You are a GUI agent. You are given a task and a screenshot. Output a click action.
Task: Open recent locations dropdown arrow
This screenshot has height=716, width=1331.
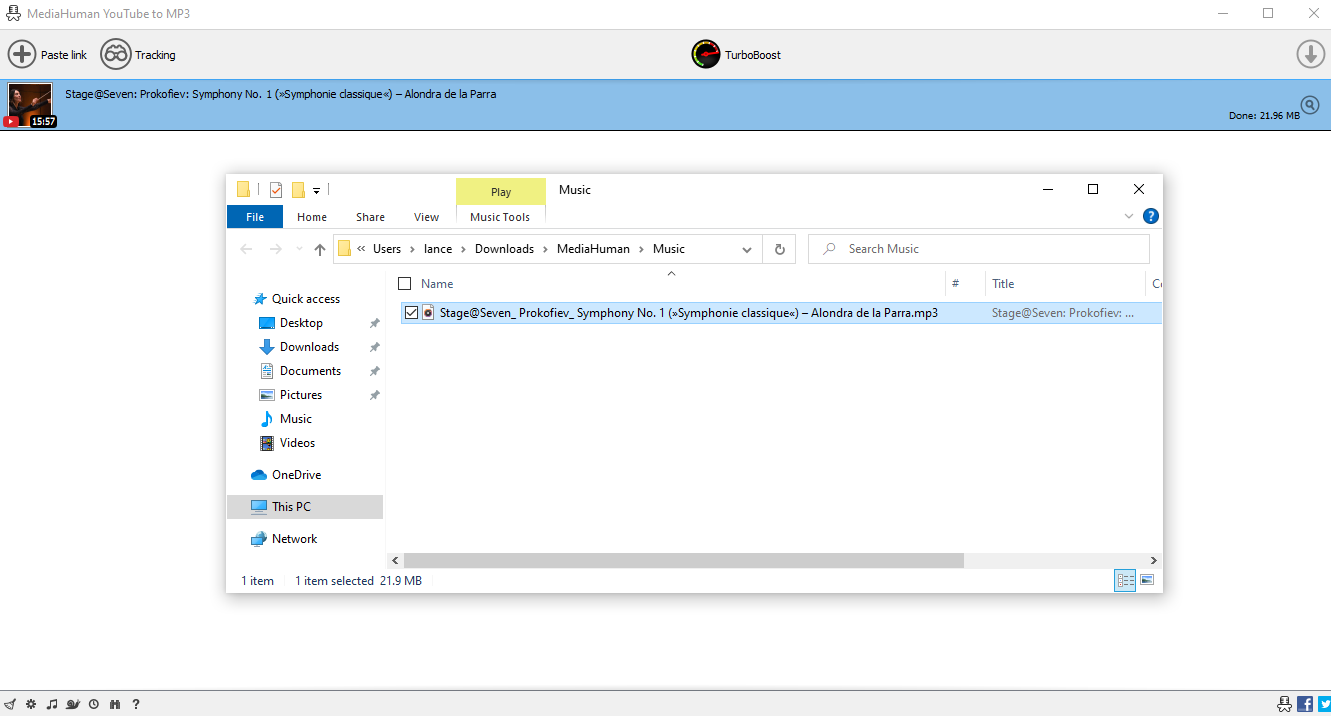(299, 250)
